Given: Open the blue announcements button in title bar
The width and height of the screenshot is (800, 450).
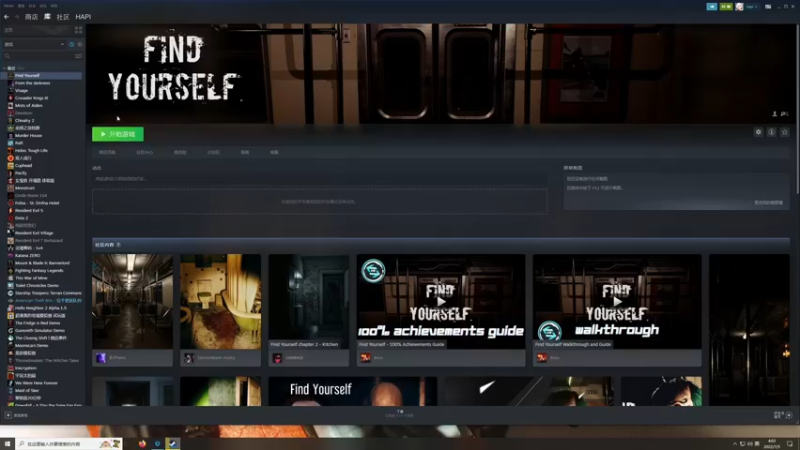Looking at the screenshot, I should [x=712, y=7].
